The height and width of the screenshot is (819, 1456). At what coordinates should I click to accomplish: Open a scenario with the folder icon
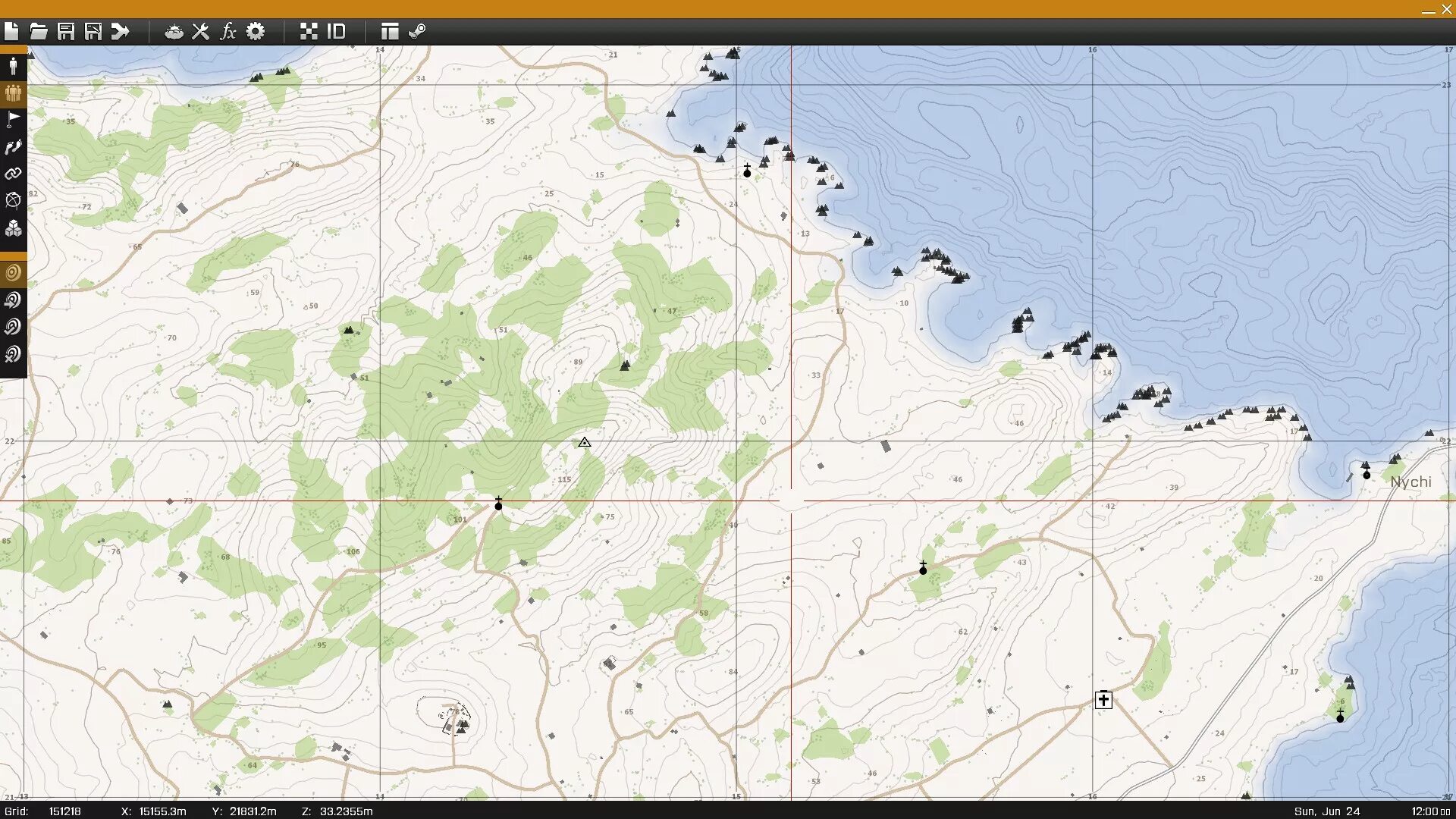pos(39,31)
